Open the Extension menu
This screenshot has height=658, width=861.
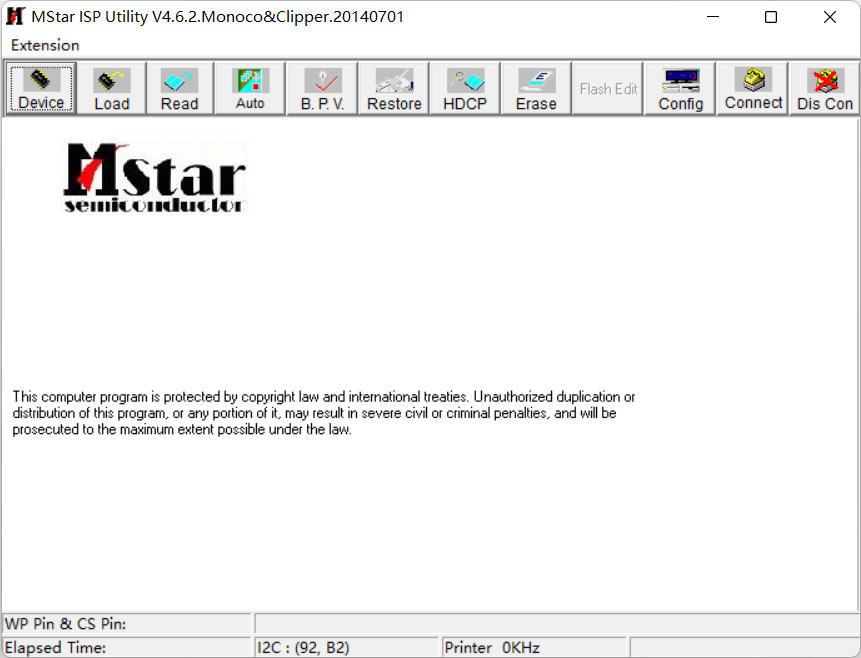(x=45, y=45)
